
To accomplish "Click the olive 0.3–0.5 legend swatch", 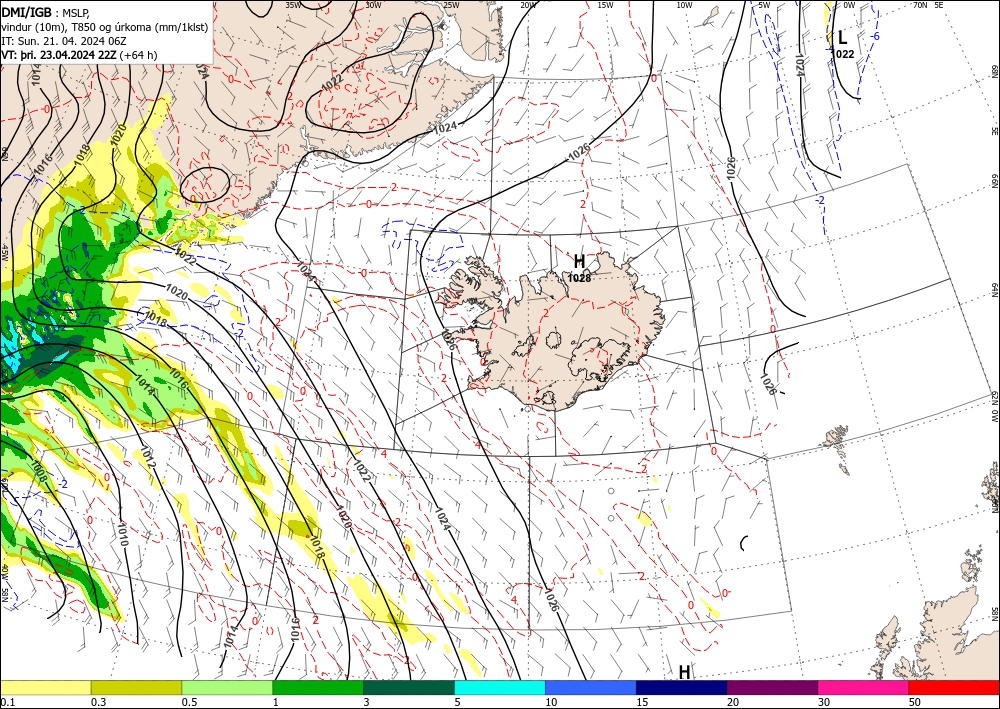I will pyautogui.click(x=136, y=687).
